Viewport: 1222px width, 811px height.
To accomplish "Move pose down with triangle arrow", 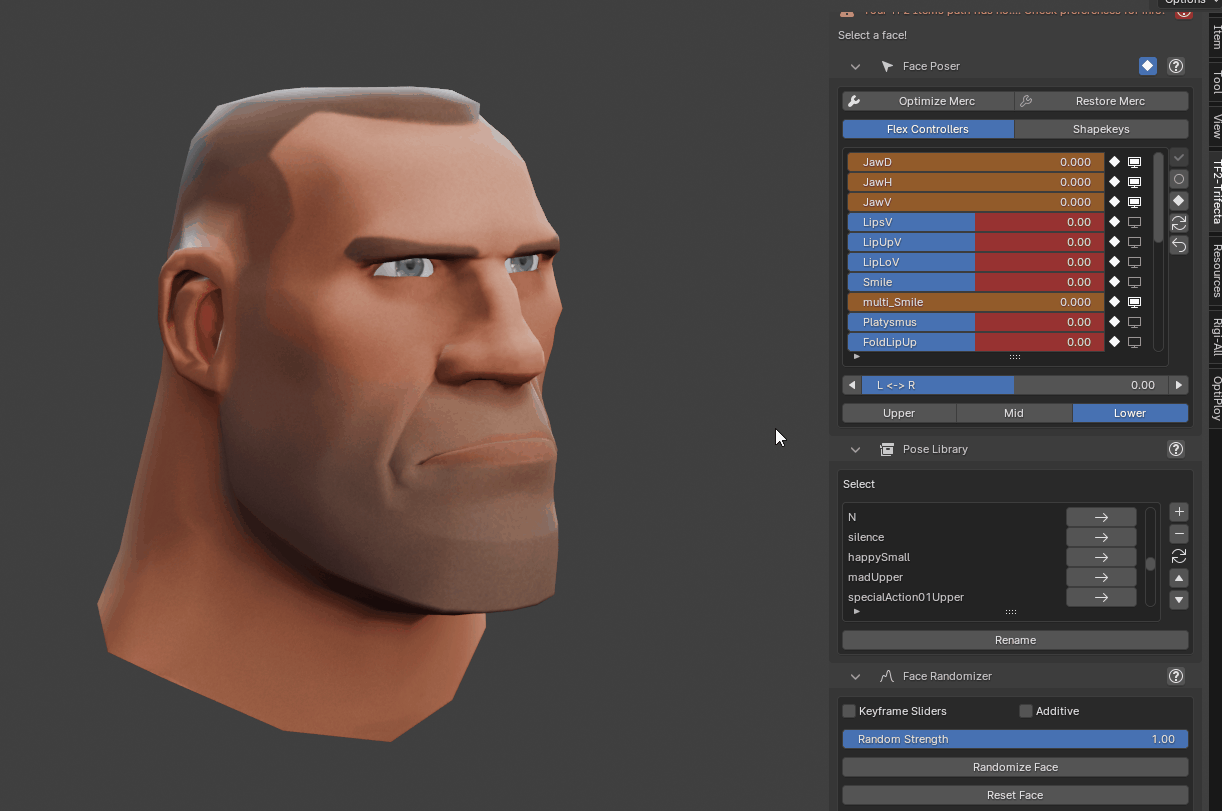I will (1179, 600).
